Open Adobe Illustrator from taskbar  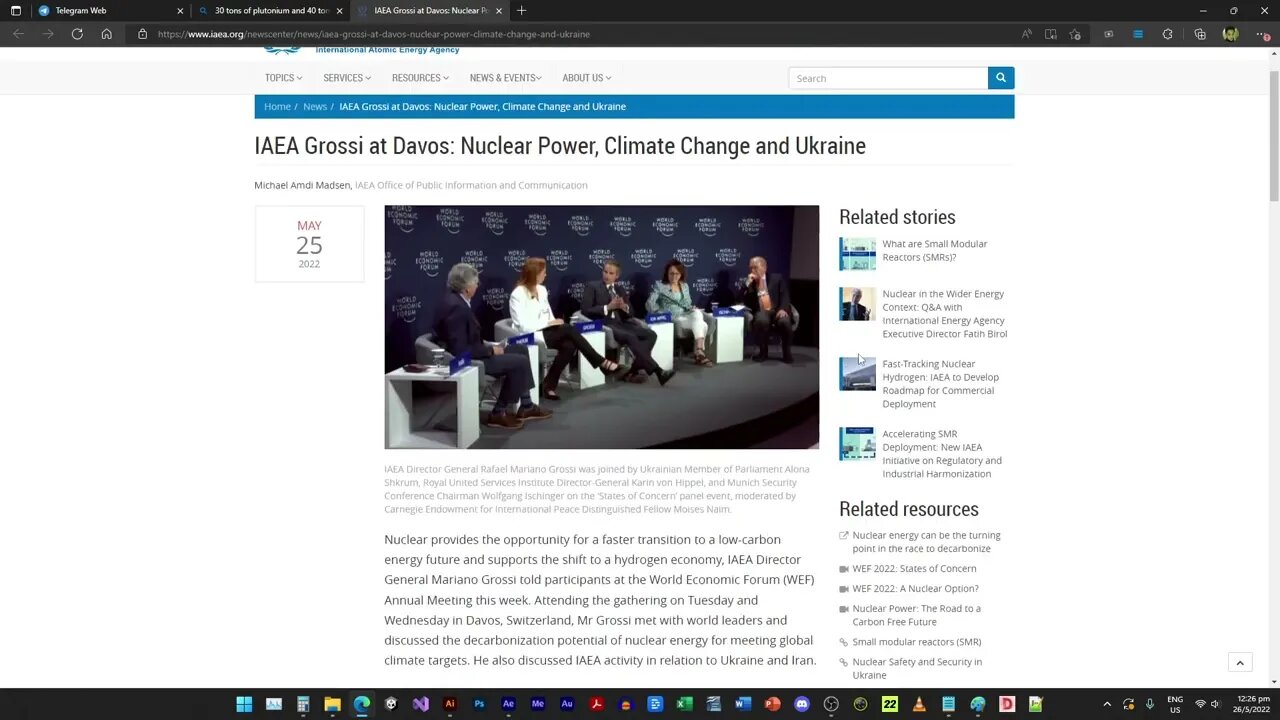pyautogui.click(x=450, y=704)
